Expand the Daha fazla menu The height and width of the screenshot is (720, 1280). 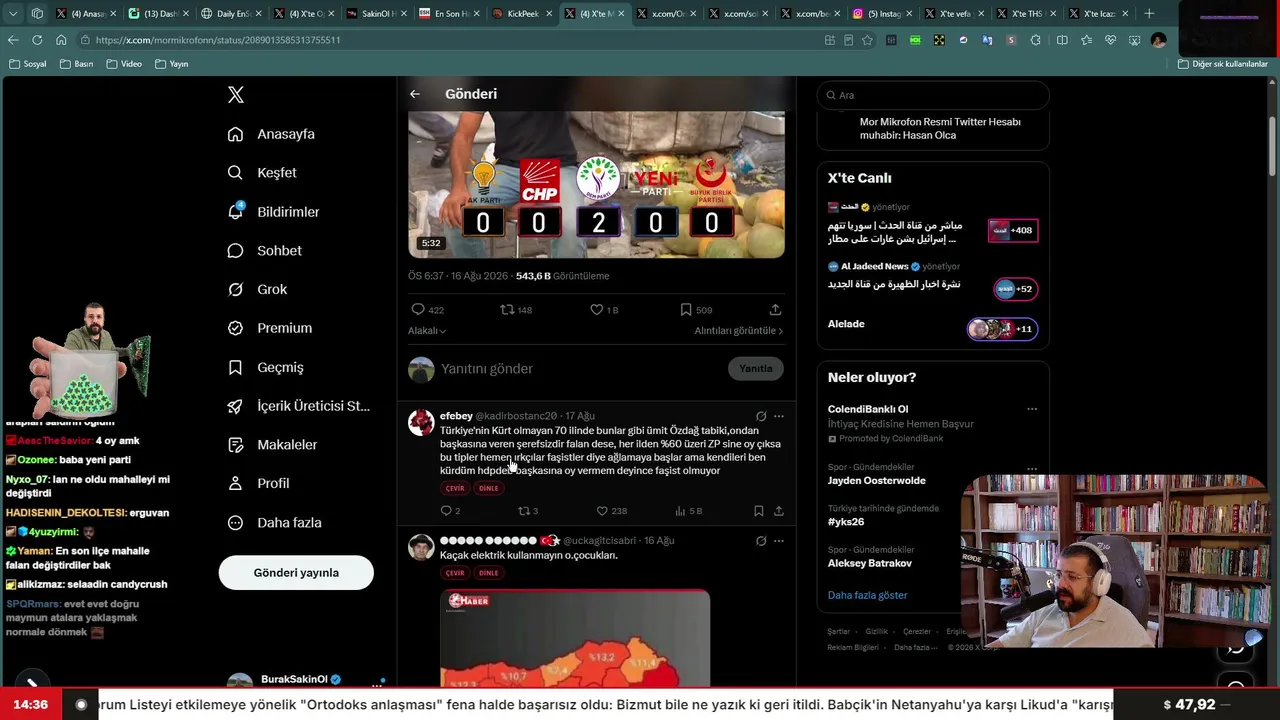click(274, 522)
